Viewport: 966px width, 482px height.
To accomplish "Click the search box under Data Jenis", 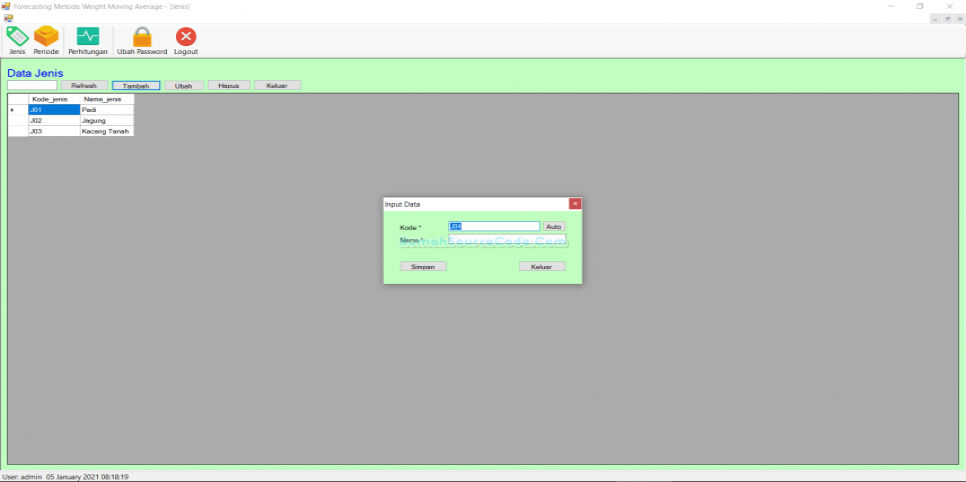I will tap(32, 86).
